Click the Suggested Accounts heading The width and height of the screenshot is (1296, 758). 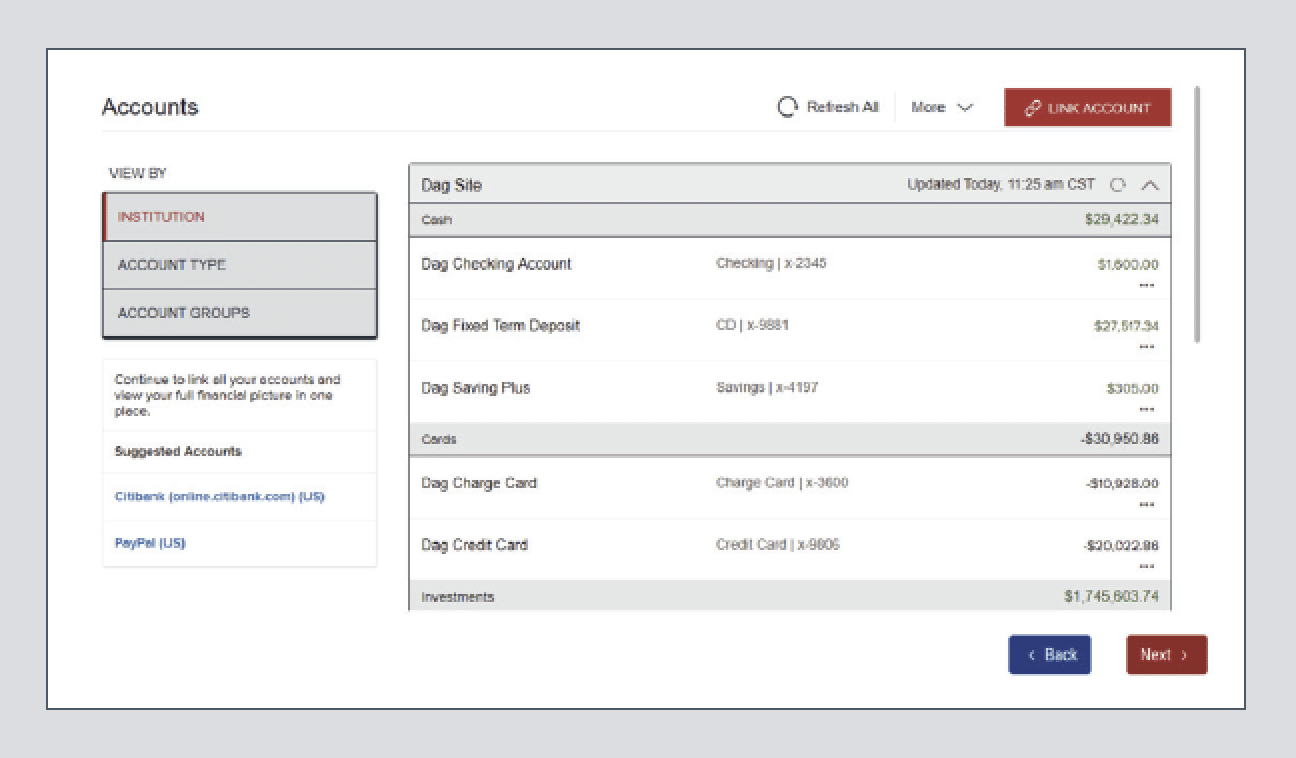coord(178,452)
